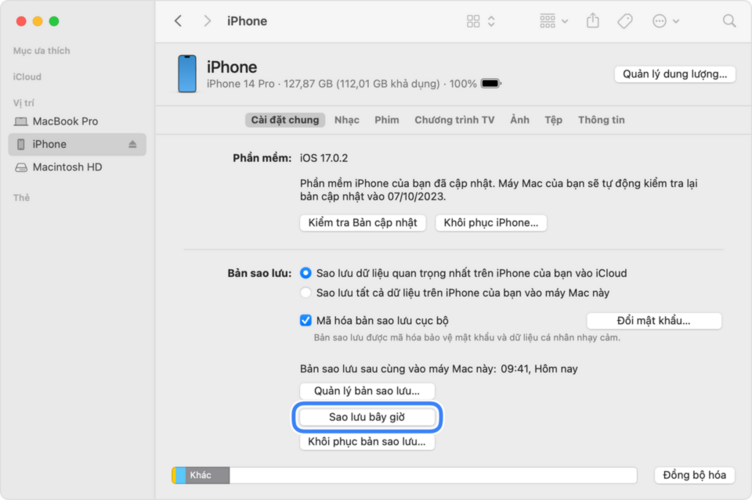The image size is (752, 500).
Task: Click the blue iPhone device icon
Action: coord(187,73)
